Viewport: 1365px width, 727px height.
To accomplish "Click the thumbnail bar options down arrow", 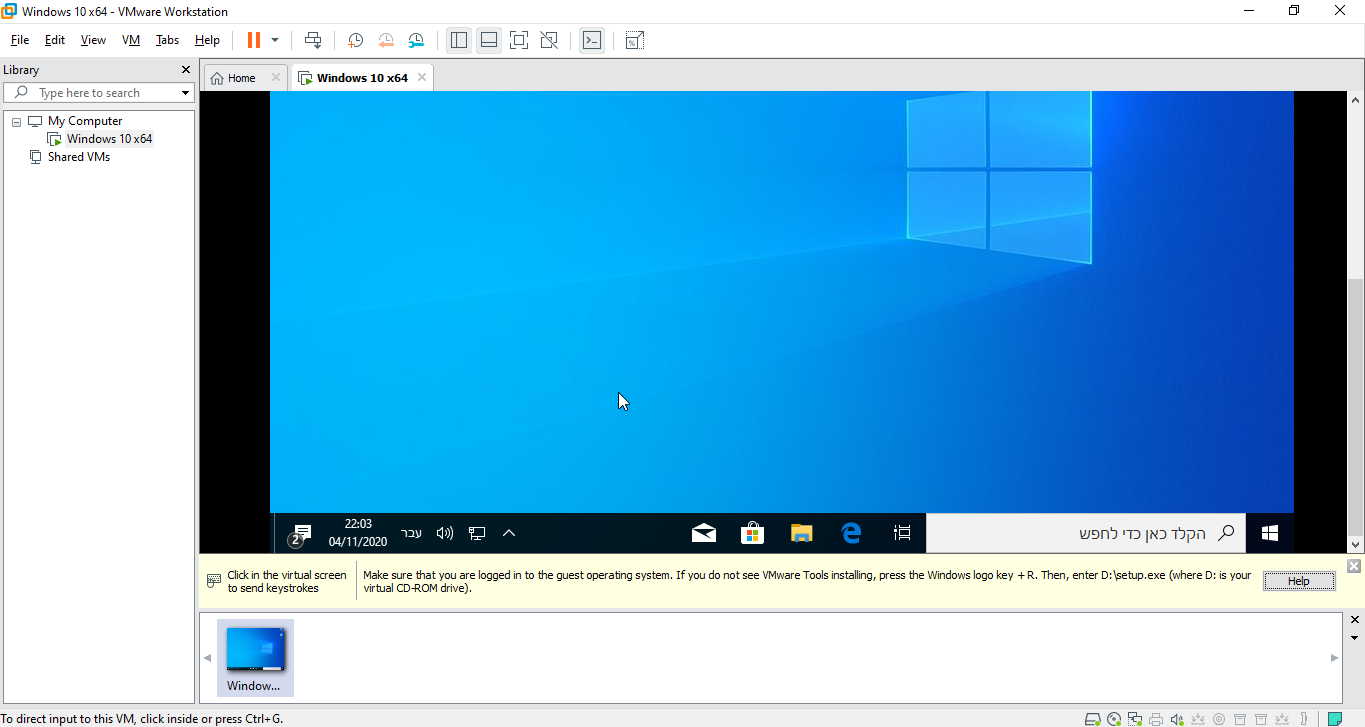I will coord(1355,638).
